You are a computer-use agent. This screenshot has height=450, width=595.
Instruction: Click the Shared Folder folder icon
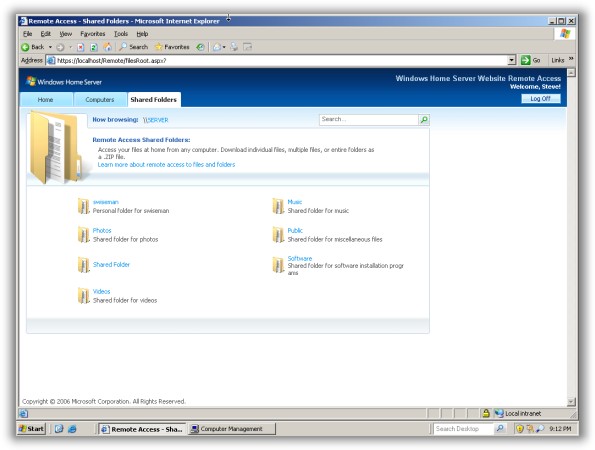(83, 265)
